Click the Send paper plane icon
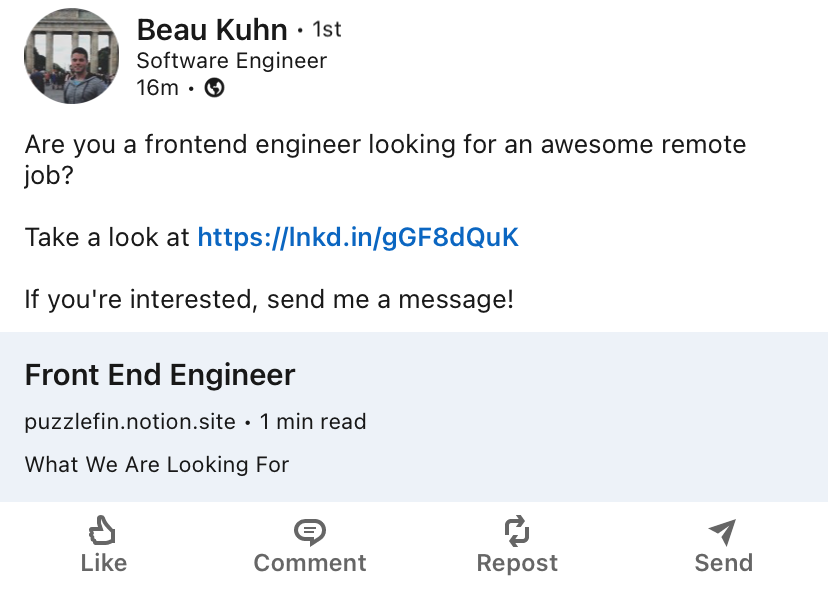The image size is (828, 595). pyautogui.click(x=722, y=531)
